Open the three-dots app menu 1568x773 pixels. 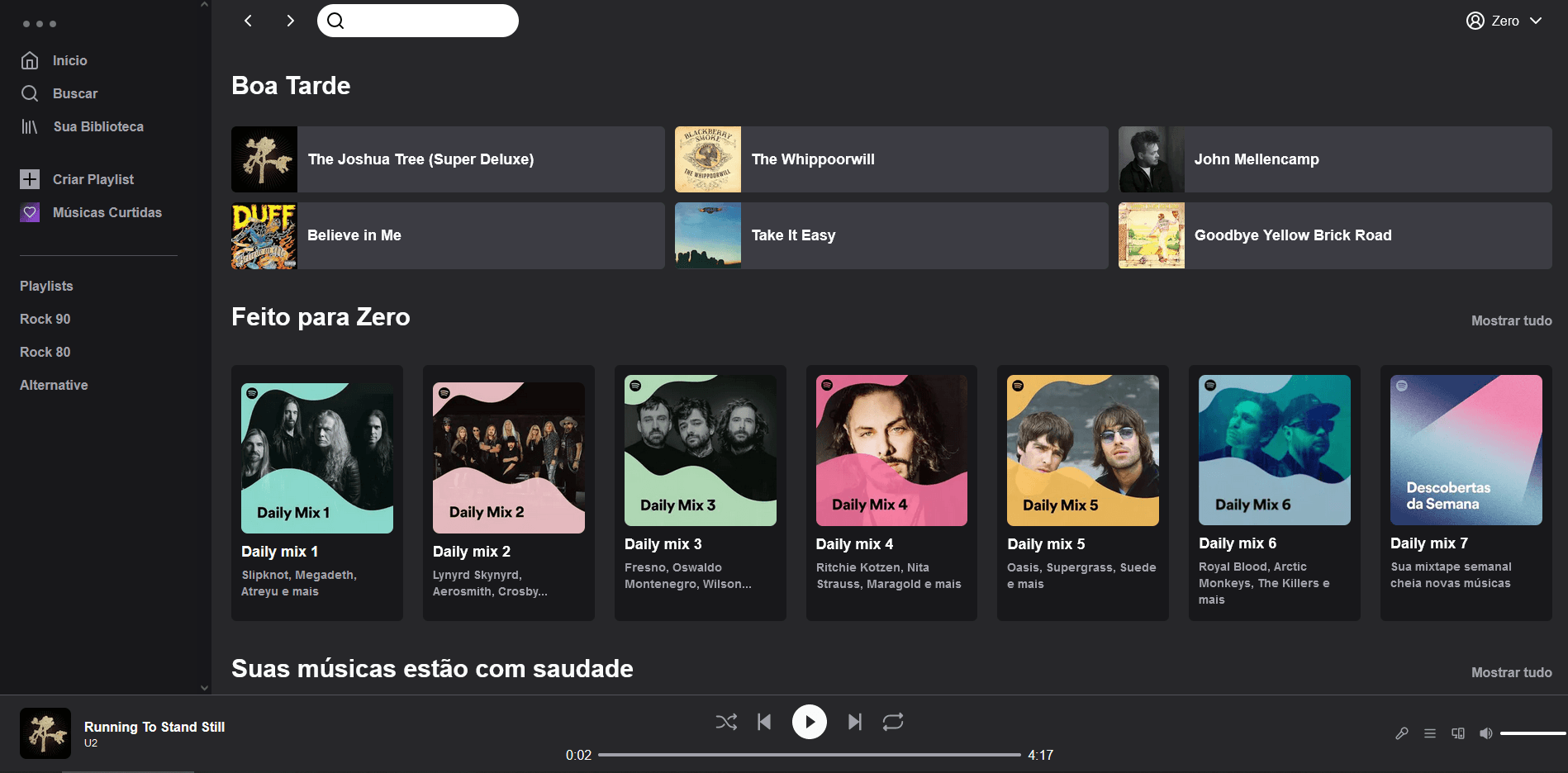pyautogui.click(x=40, y=24)
